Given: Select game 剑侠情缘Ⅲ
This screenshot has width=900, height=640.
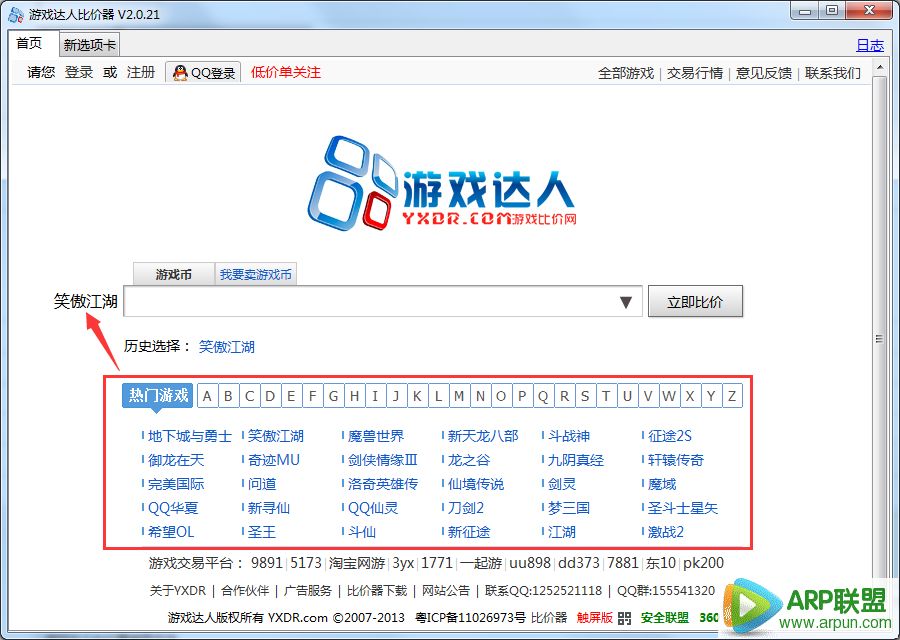Looking at the screenshot, I should coord(382,460).
